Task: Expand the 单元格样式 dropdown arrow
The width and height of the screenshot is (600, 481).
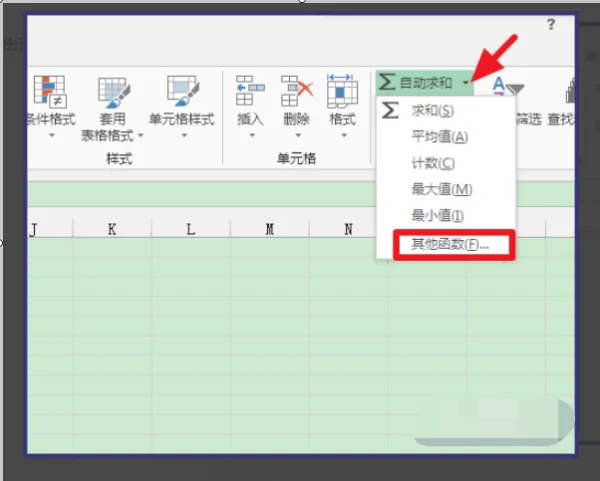Action: pos(184,135)
